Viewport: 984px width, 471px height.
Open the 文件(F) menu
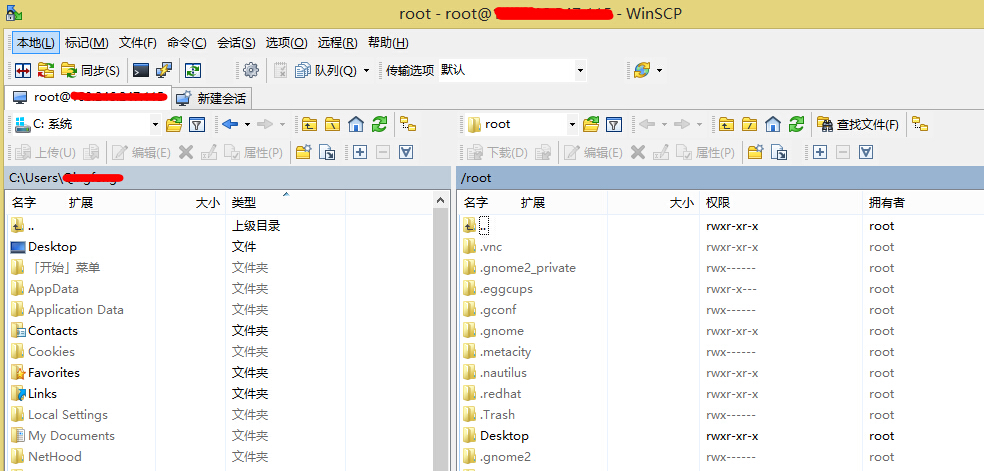point(137,43)
